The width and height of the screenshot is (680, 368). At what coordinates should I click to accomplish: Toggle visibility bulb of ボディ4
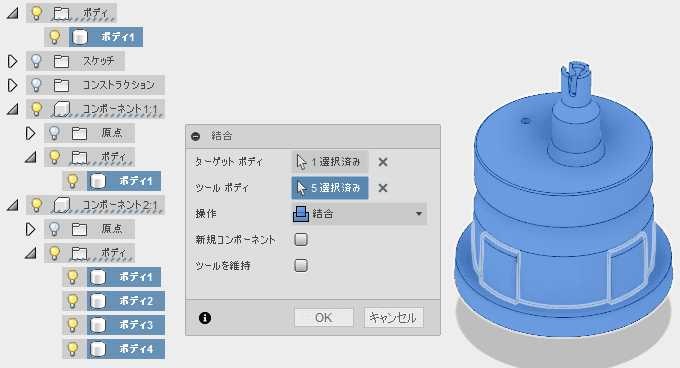click(72, 348)
